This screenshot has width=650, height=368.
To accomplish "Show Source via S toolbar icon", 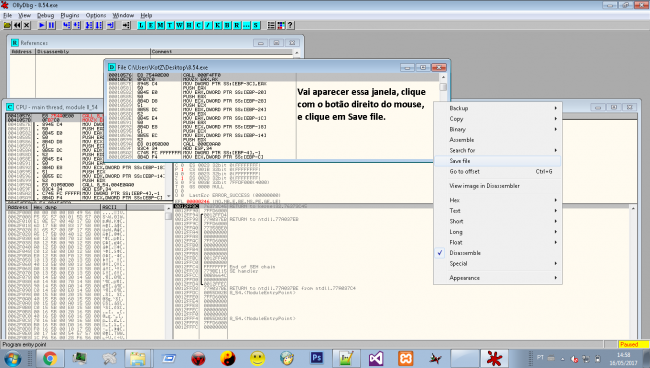I will click(256, 25).
